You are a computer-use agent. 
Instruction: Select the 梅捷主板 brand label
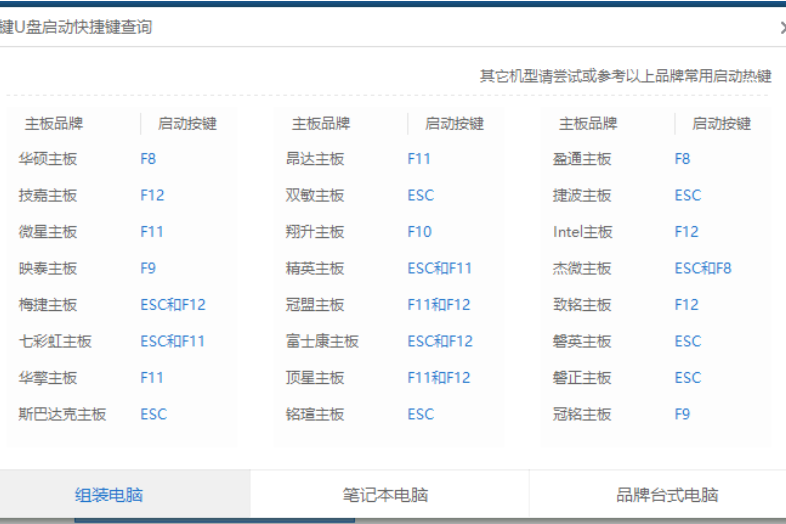click(48, 304)
